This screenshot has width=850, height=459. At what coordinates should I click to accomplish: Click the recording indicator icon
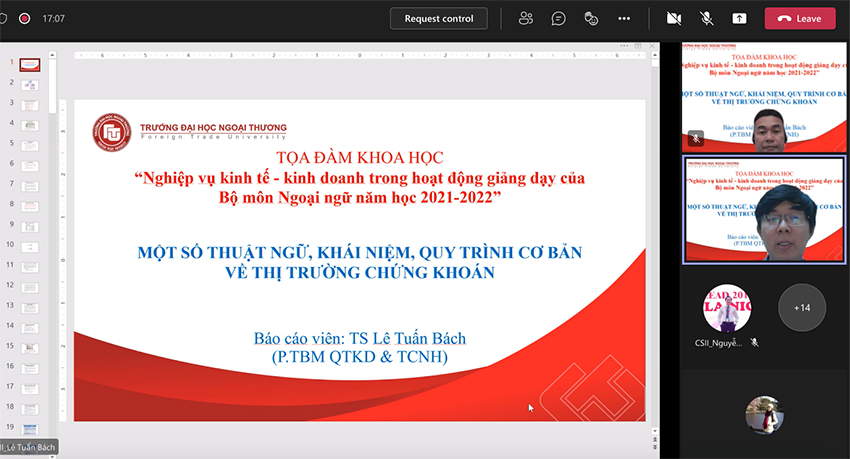tap(24, 18)
